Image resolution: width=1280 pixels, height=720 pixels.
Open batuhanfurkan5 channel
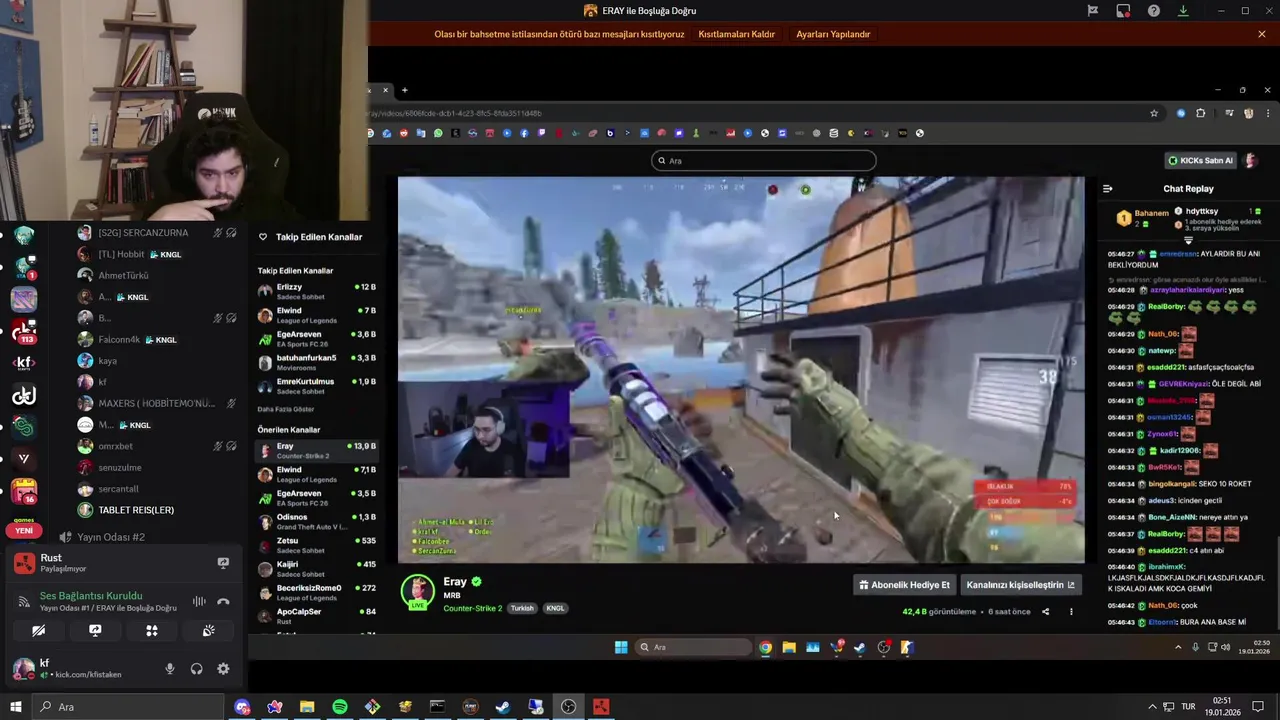pyautogui.click(x=316, y=362)
